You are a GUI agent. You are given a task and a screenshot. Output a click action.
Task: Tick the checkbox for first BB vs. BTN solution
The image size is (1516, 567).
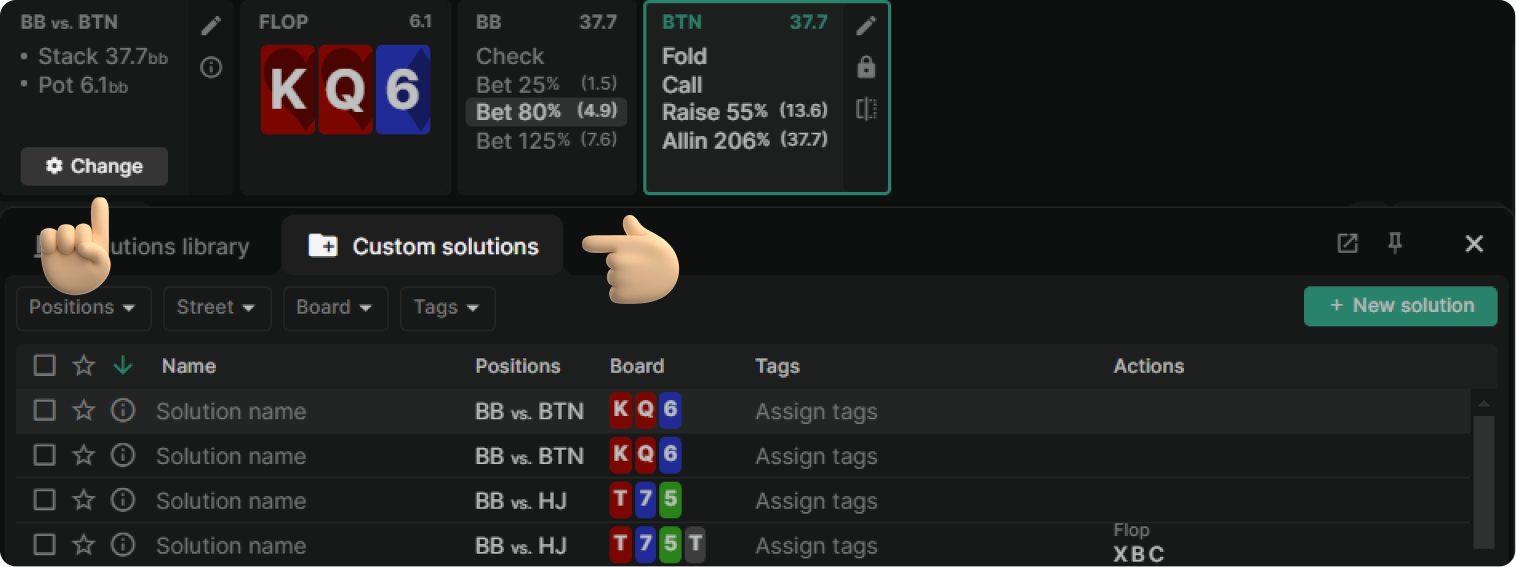point(44,411)
